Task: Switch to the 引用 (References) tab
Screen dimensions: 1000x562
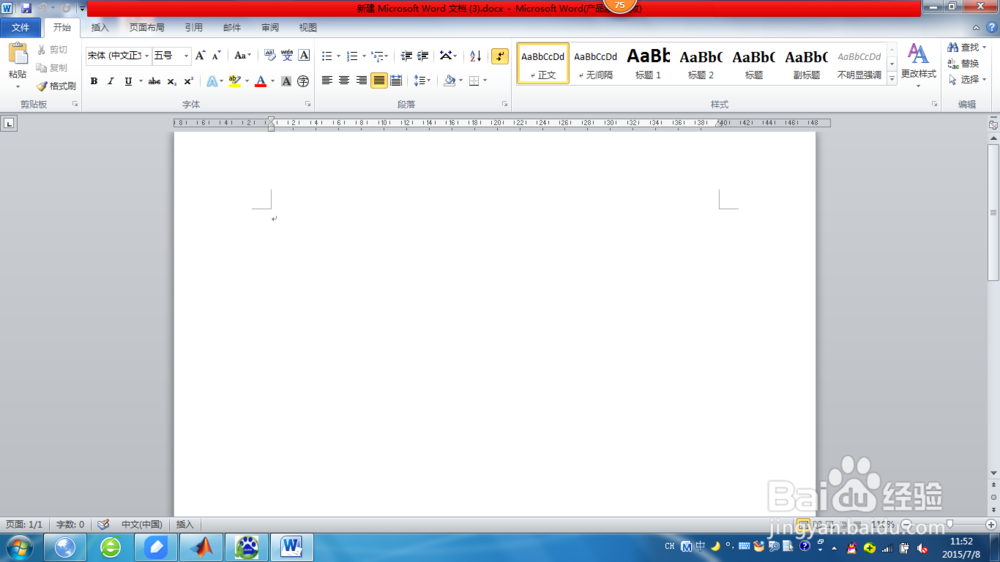Action: pyautogui.click(x=193, y=27)
